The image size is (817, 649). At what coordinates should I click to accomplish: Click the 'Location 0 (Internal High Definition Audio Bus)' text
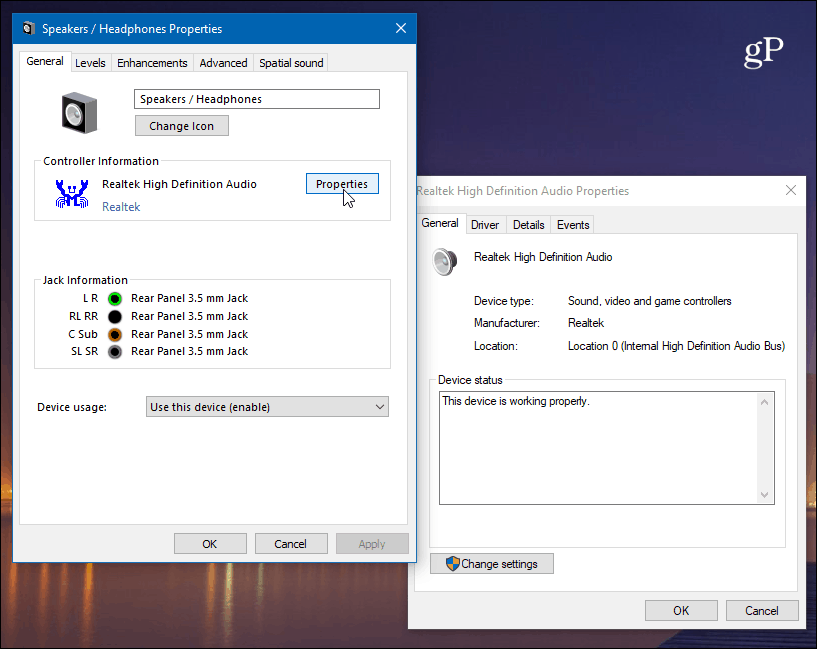676,346
